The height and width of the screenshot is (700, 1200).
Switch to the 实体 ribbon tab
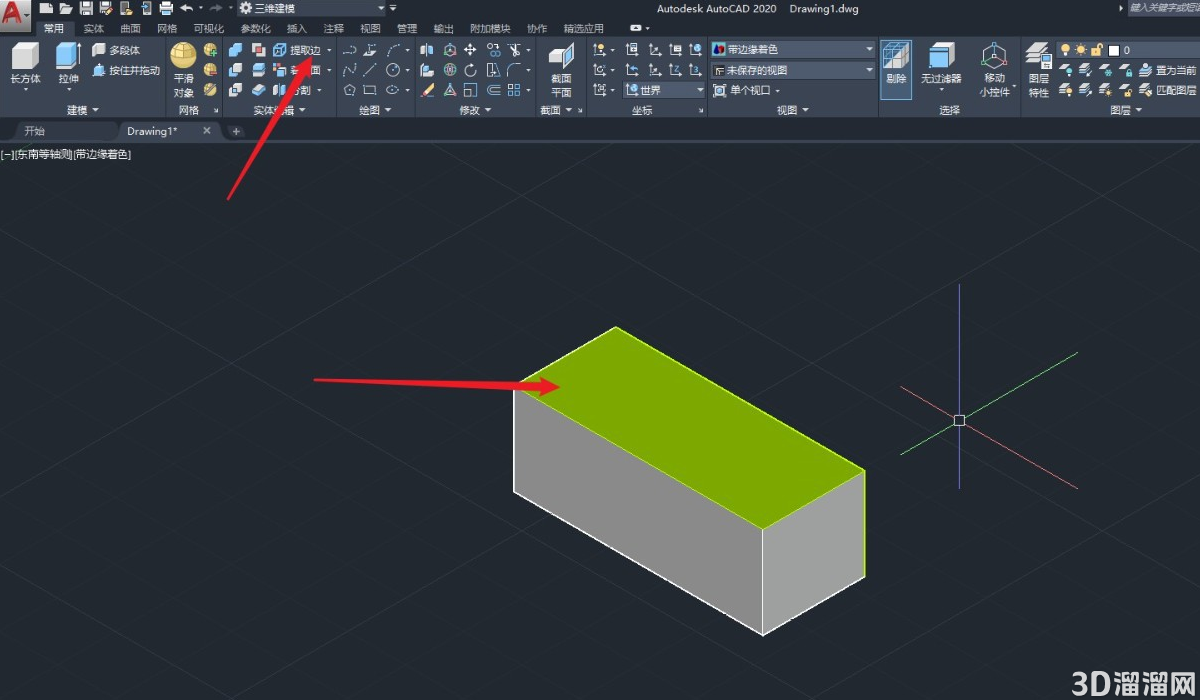93,29
